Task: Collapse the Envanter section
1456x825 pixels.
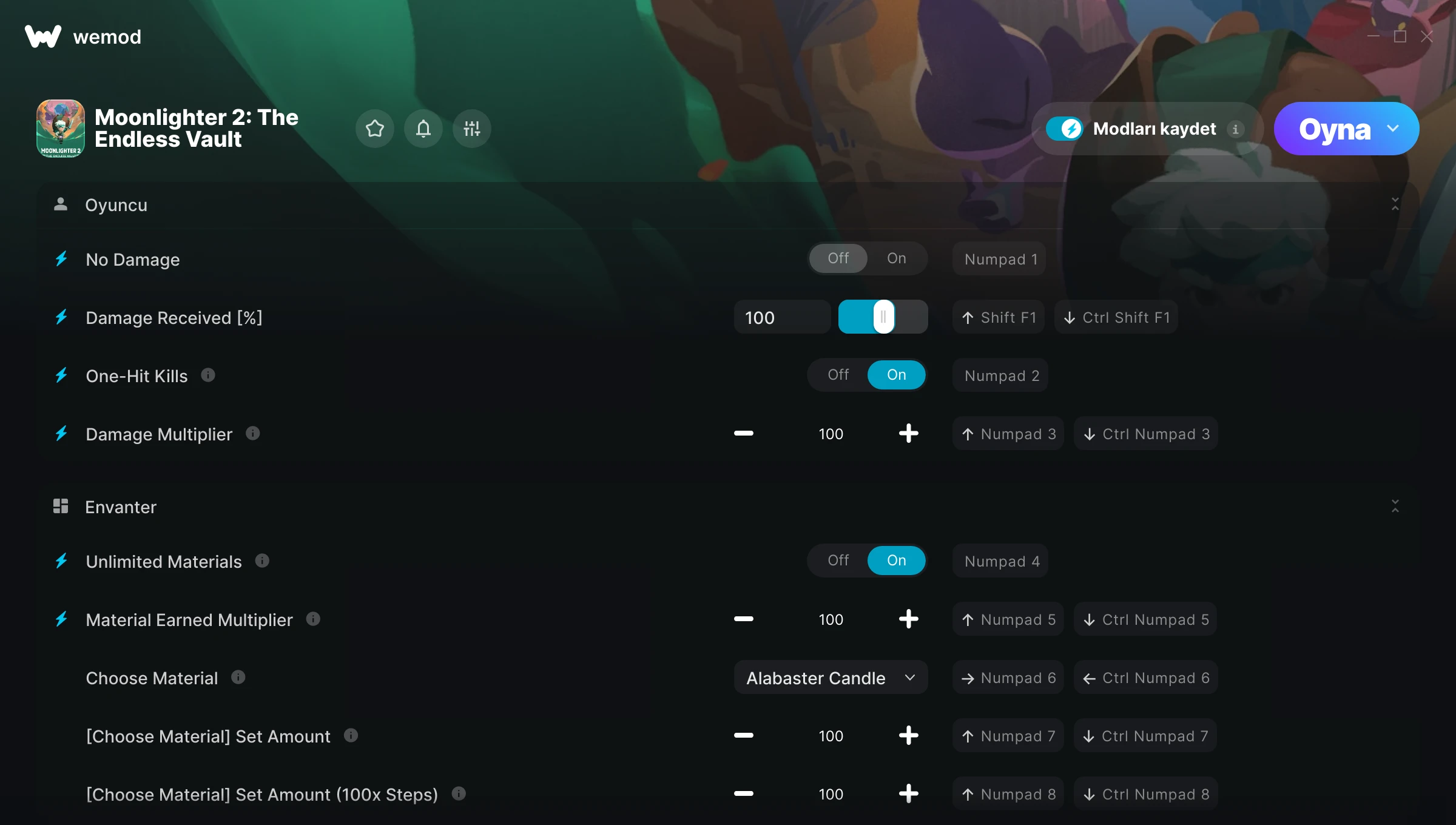Action: [x=1395, y=507]
